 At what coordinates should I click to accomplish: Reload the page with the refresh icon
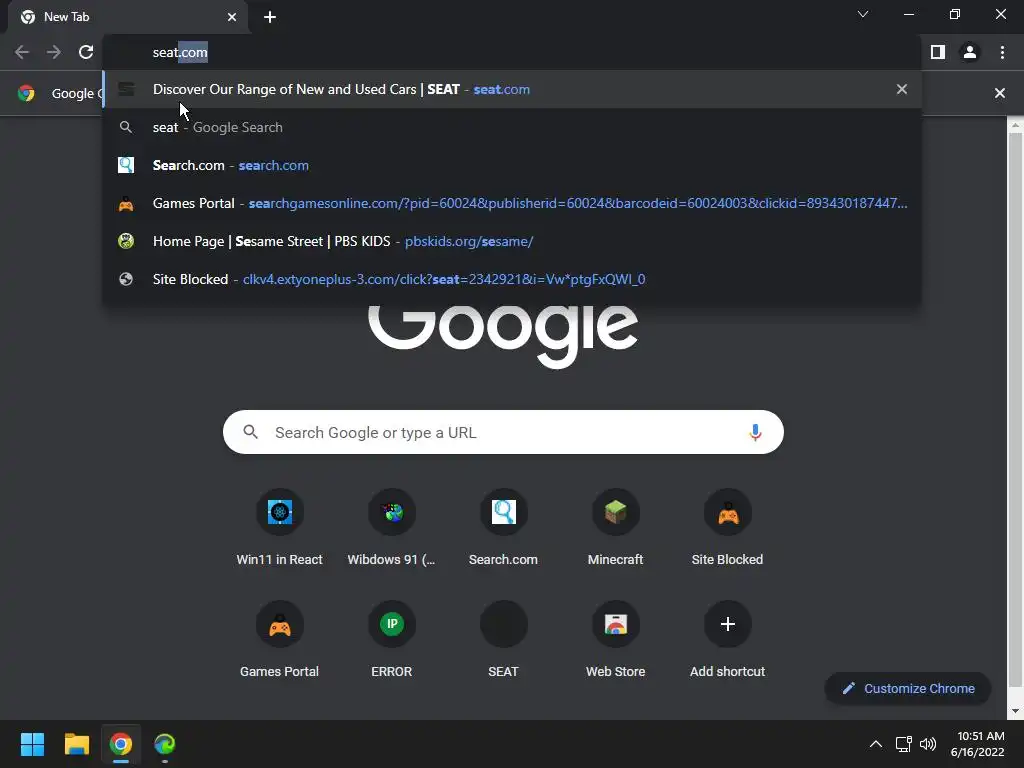tap(86, 52)
